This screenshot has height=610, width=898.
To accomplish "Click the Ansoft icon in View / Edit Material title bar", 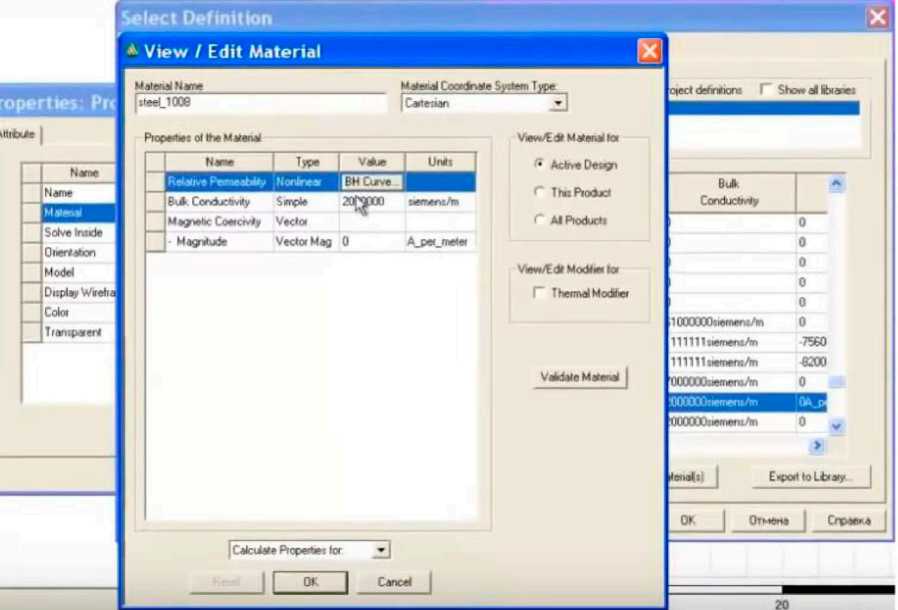I will coord(132,51).
